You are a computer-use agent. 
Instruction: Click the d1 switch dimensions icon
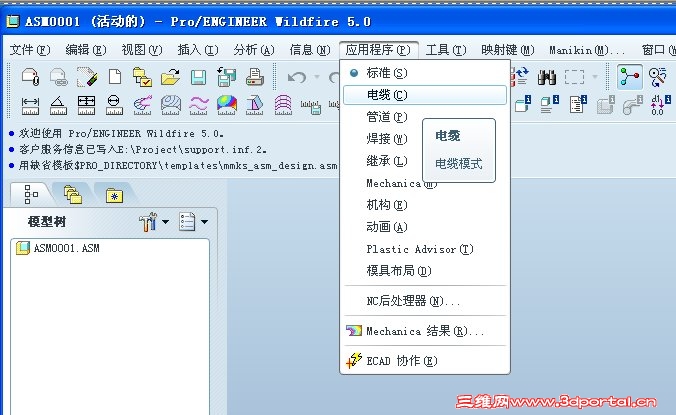(x=660, y=105)
